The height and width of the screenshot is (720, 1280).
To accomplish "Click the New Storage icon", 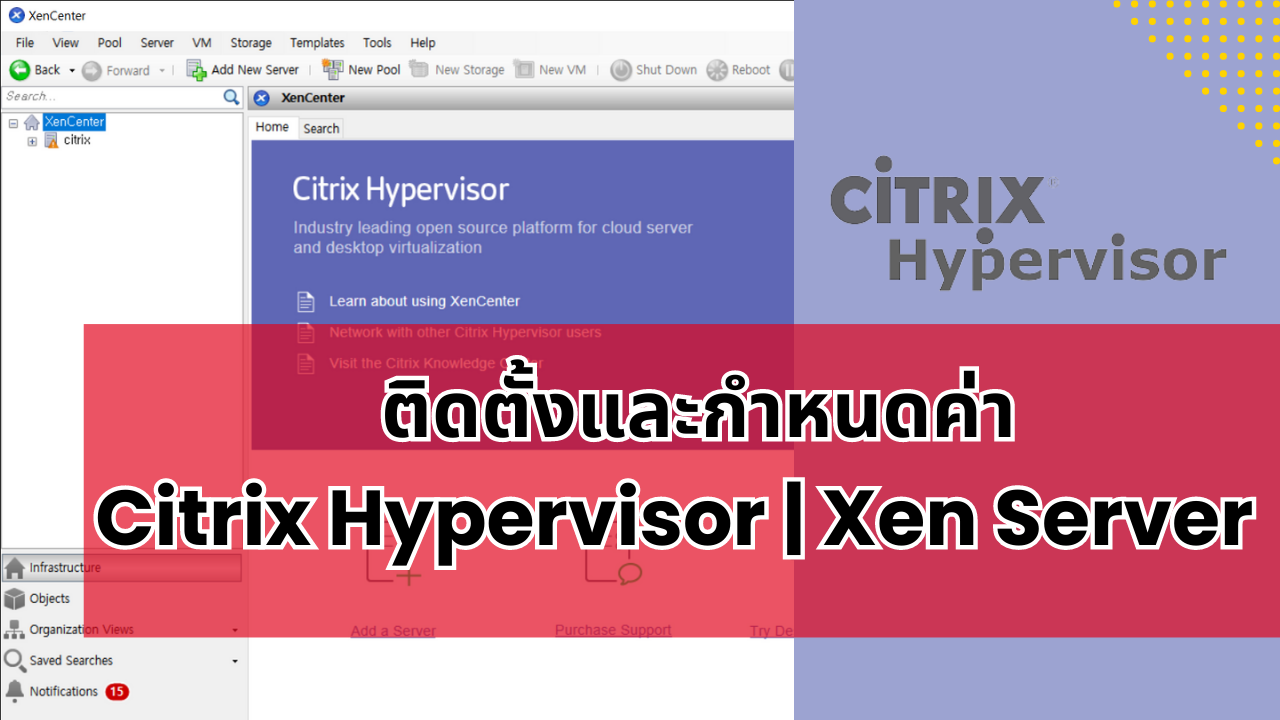I will [x=419, y=69].
